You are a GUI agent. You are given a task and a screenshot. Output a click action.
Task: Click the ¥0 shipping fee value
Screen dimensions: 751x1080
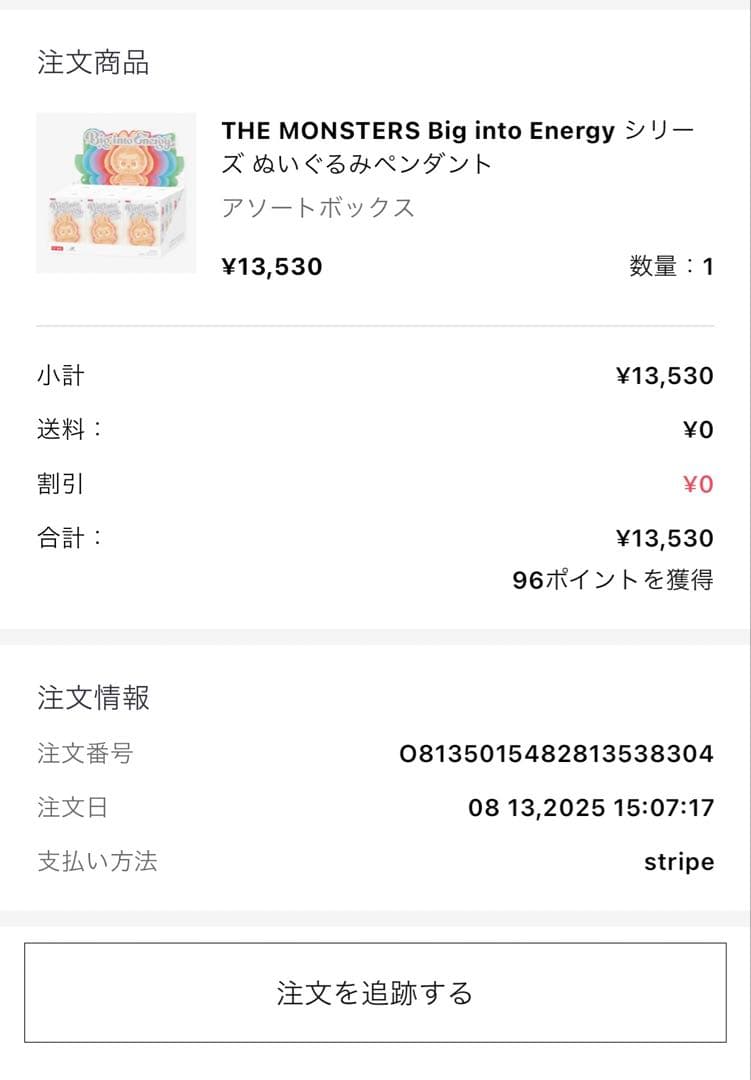coord(698,430)
